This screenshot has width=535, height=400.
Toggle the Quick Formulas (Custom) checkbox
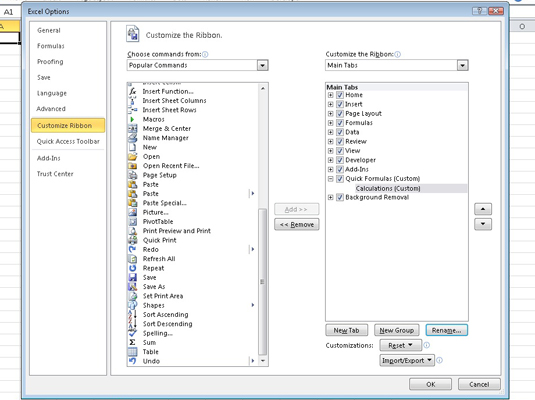pos(340,178)
